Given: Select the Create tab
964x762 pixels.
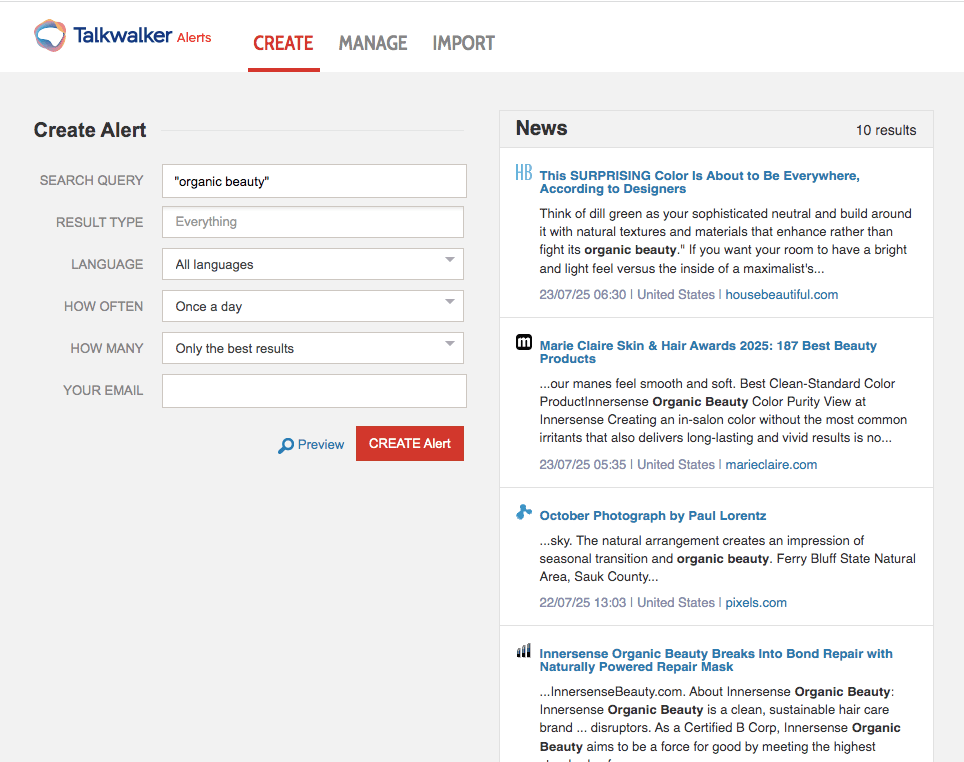Looking at the screenshot, I should tap(283, 43).
